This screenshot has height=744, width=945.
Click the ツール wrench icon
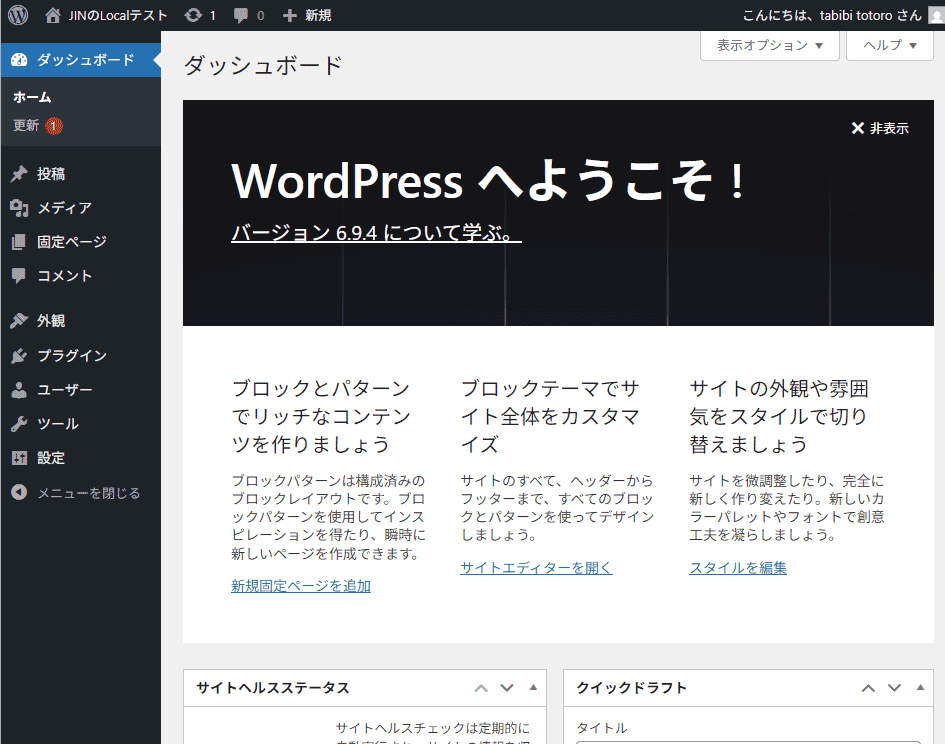[19, 424]
